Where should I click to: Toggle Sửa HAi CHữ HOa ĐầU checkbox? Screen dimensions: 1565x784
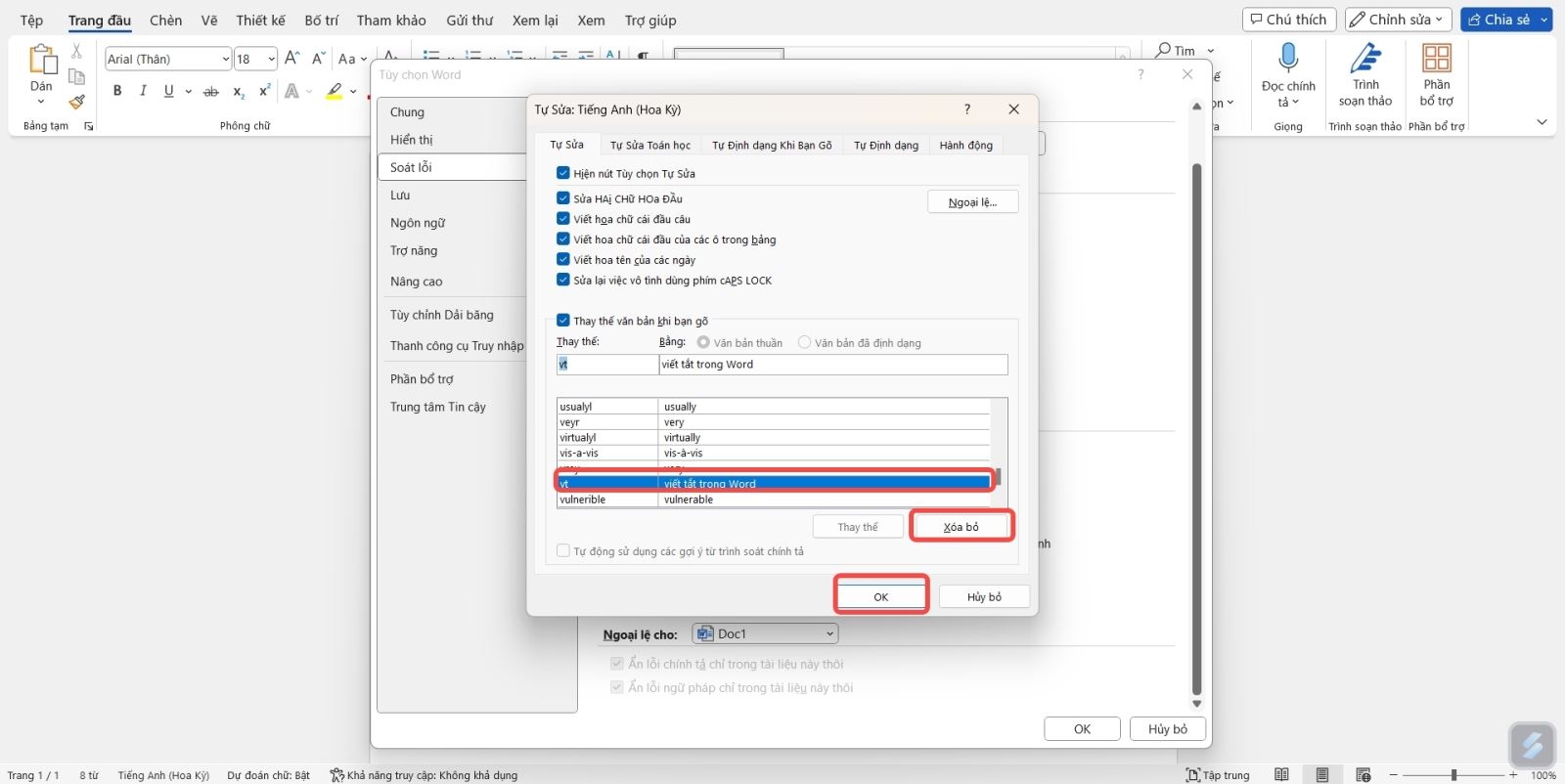point(563,198)
